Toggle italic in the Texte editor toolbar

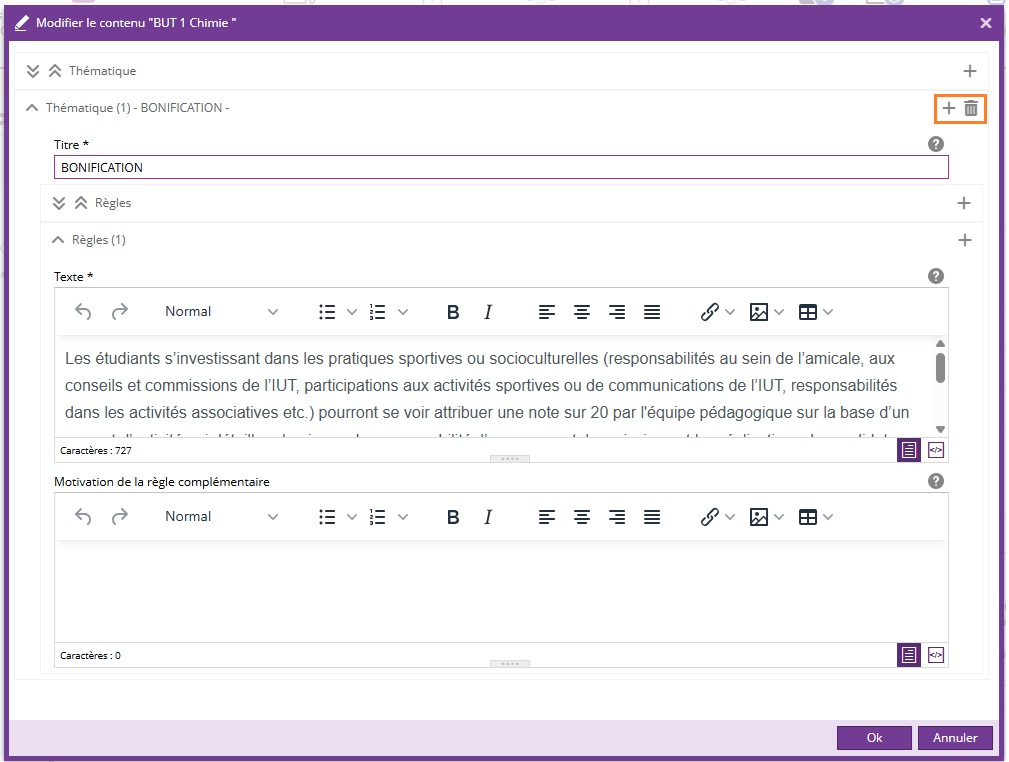click(x=488, y=312)
